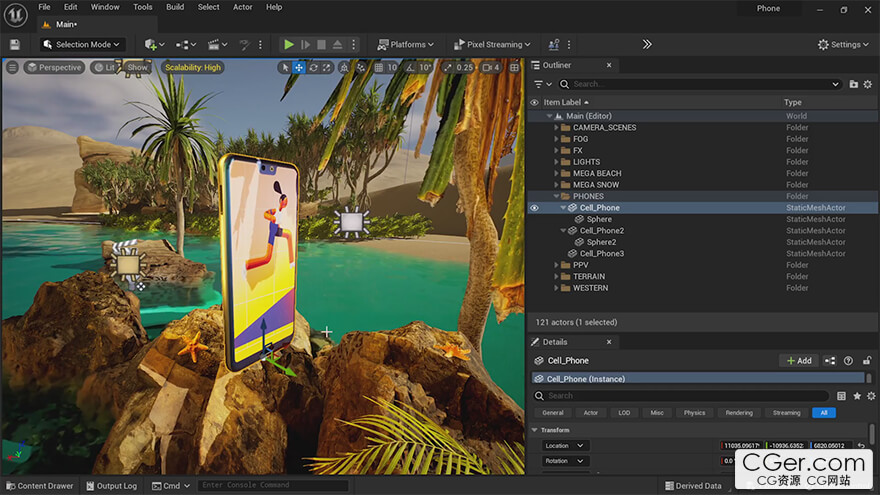Click the Save level floppy icon

(15, 45)
